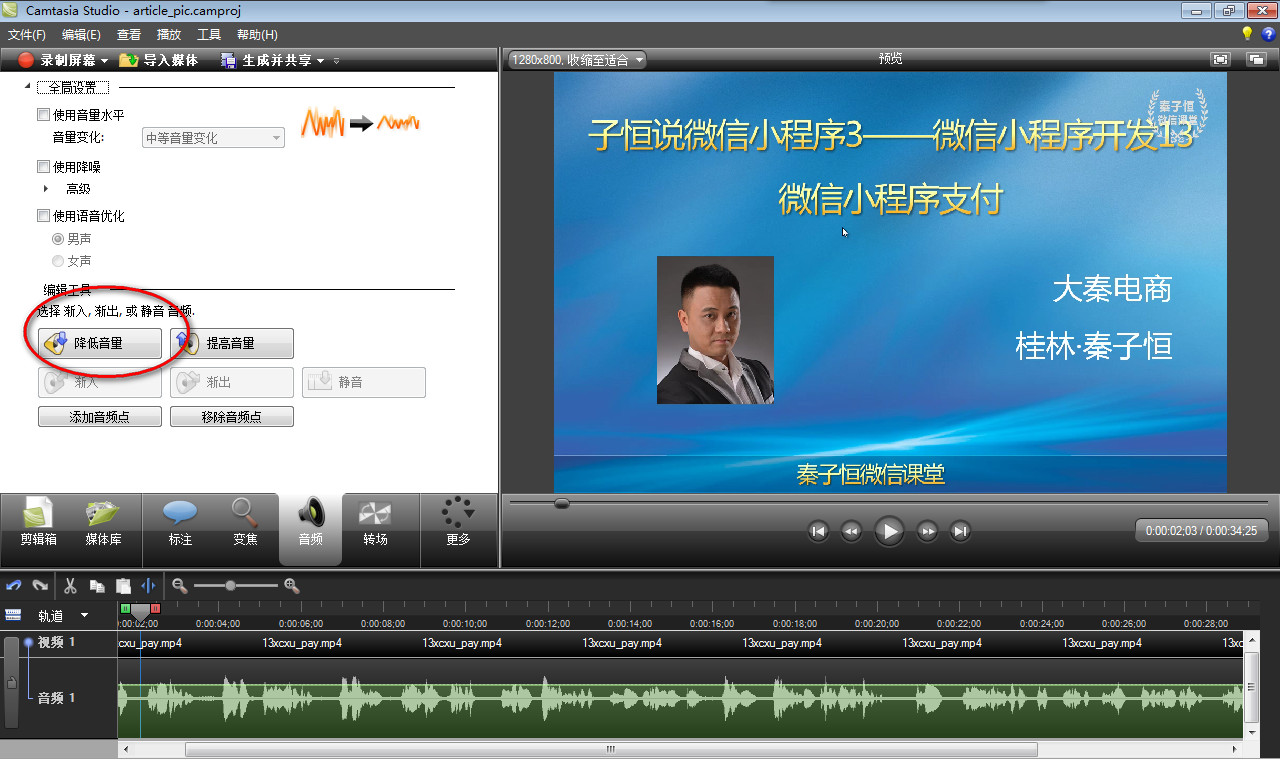
Task: Open the 更多 more tab
Action: [458, 522]
